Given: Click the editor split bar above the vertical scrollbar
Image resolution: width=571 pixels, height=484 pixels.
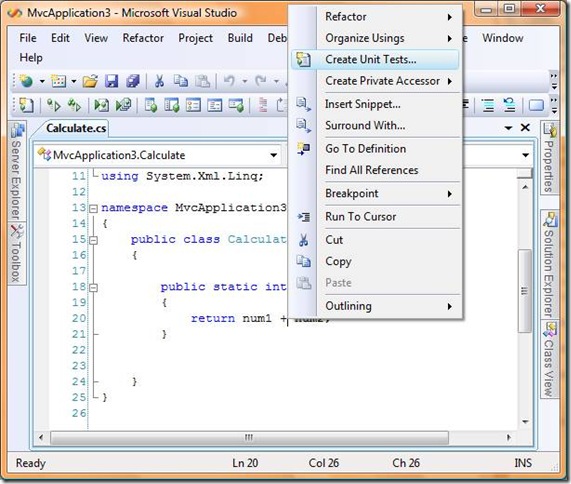Looking at the screenshot, I should (x=525, y=174).
